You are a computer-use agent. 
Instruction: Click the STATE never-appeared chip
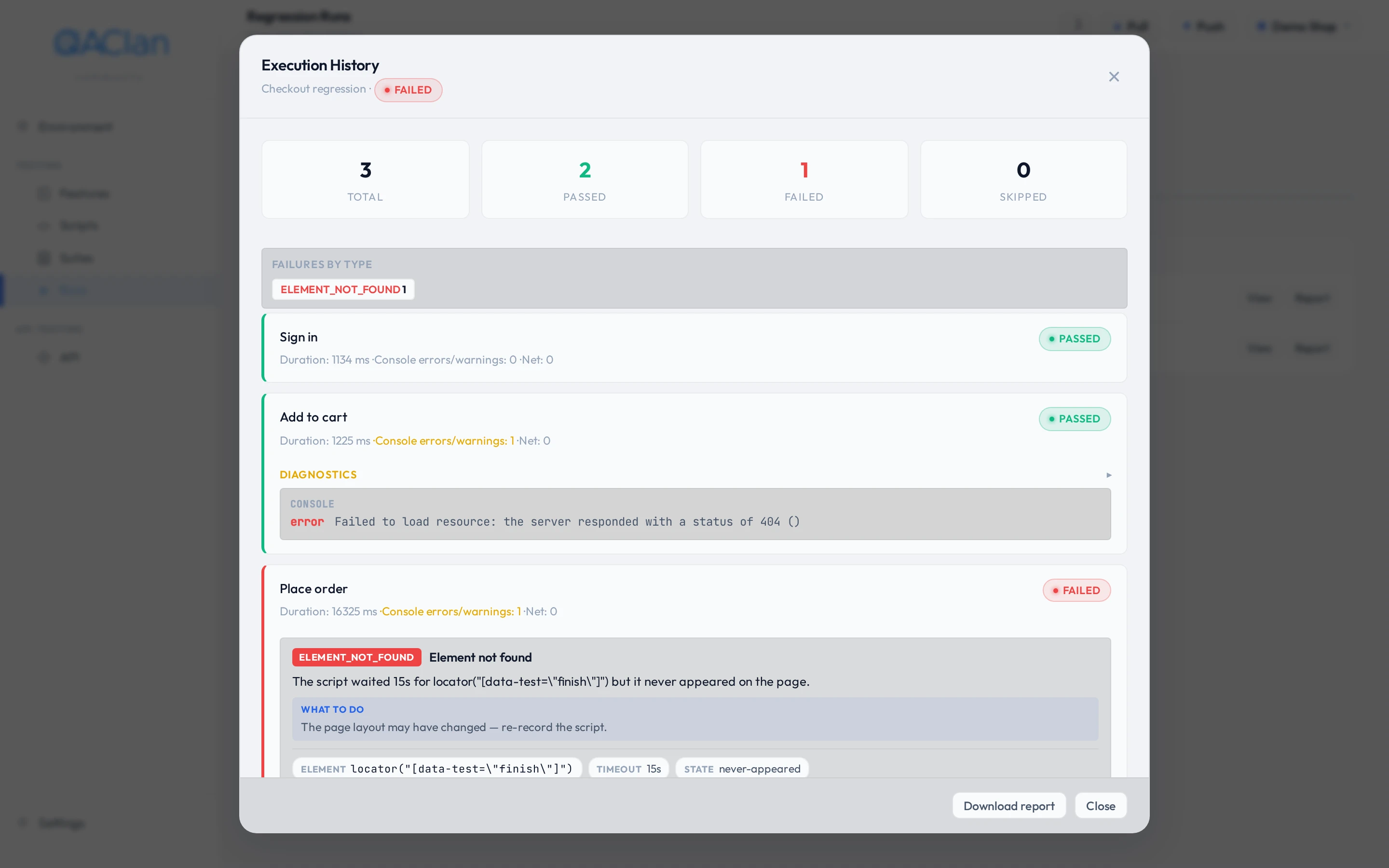(x=742, y=769)
